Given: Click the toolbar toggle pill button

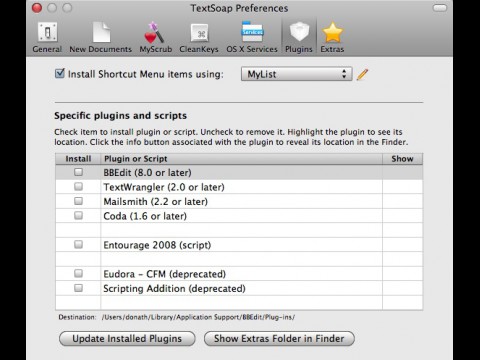Looking at the screenshot, I should point(440,8).
